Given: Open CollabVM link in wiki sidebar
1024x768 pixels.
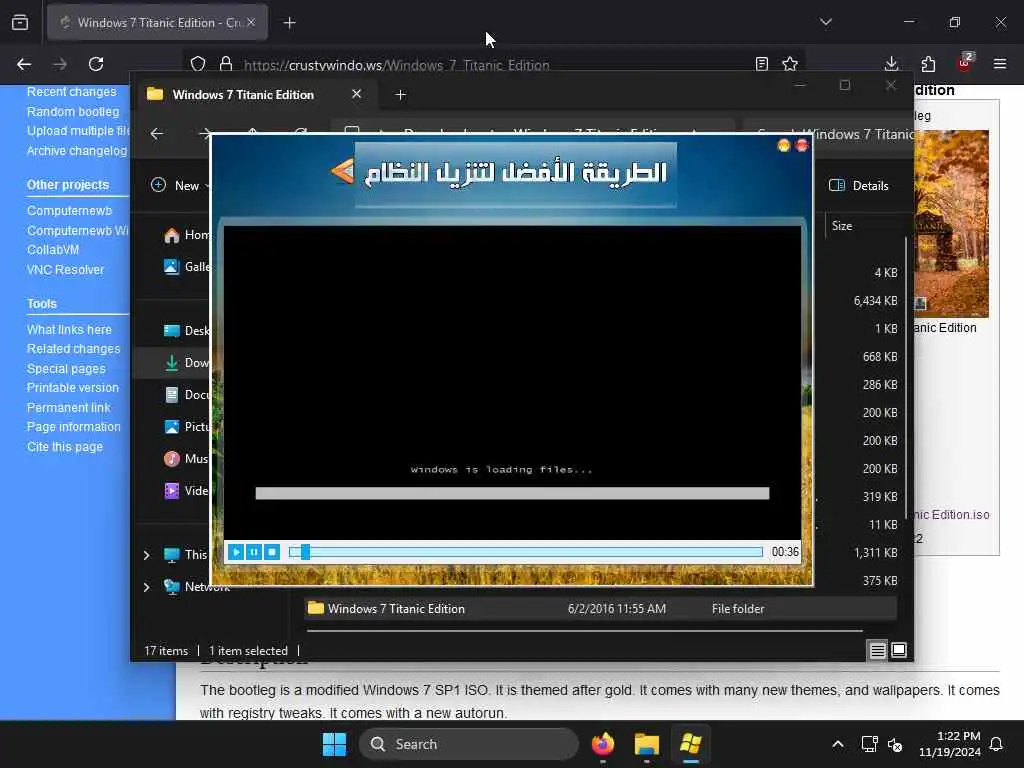Looking at the screenshot, I should (x=53, y=250).
